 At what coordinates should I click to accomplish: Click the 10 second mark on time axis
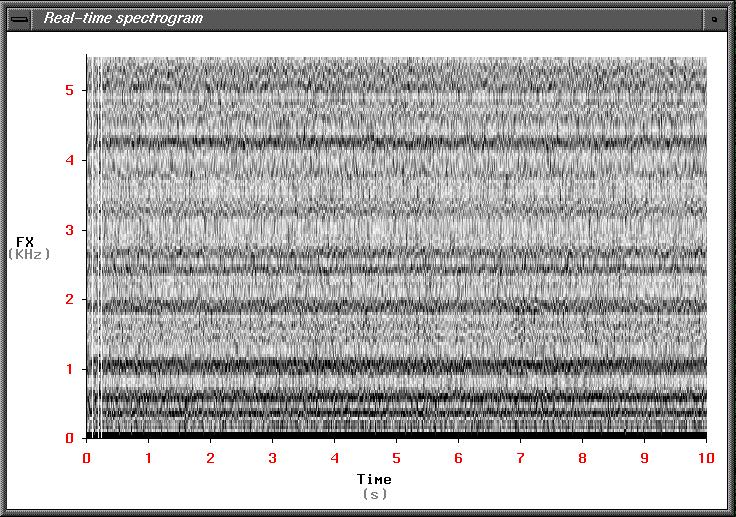click(x=706, y=458)
